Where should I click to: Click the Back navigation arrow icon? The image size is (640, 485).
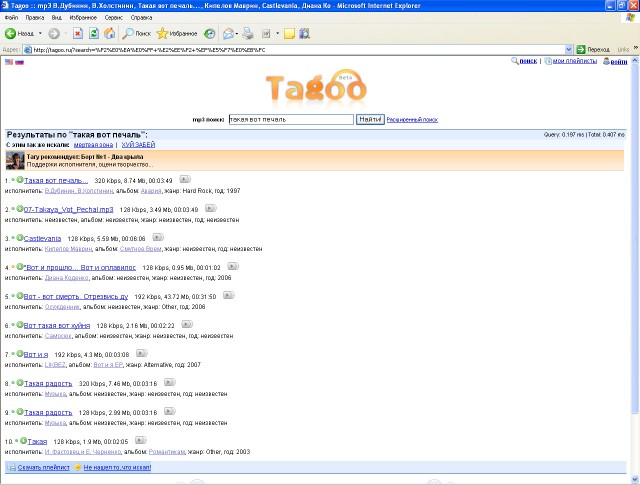click(10, 33)
